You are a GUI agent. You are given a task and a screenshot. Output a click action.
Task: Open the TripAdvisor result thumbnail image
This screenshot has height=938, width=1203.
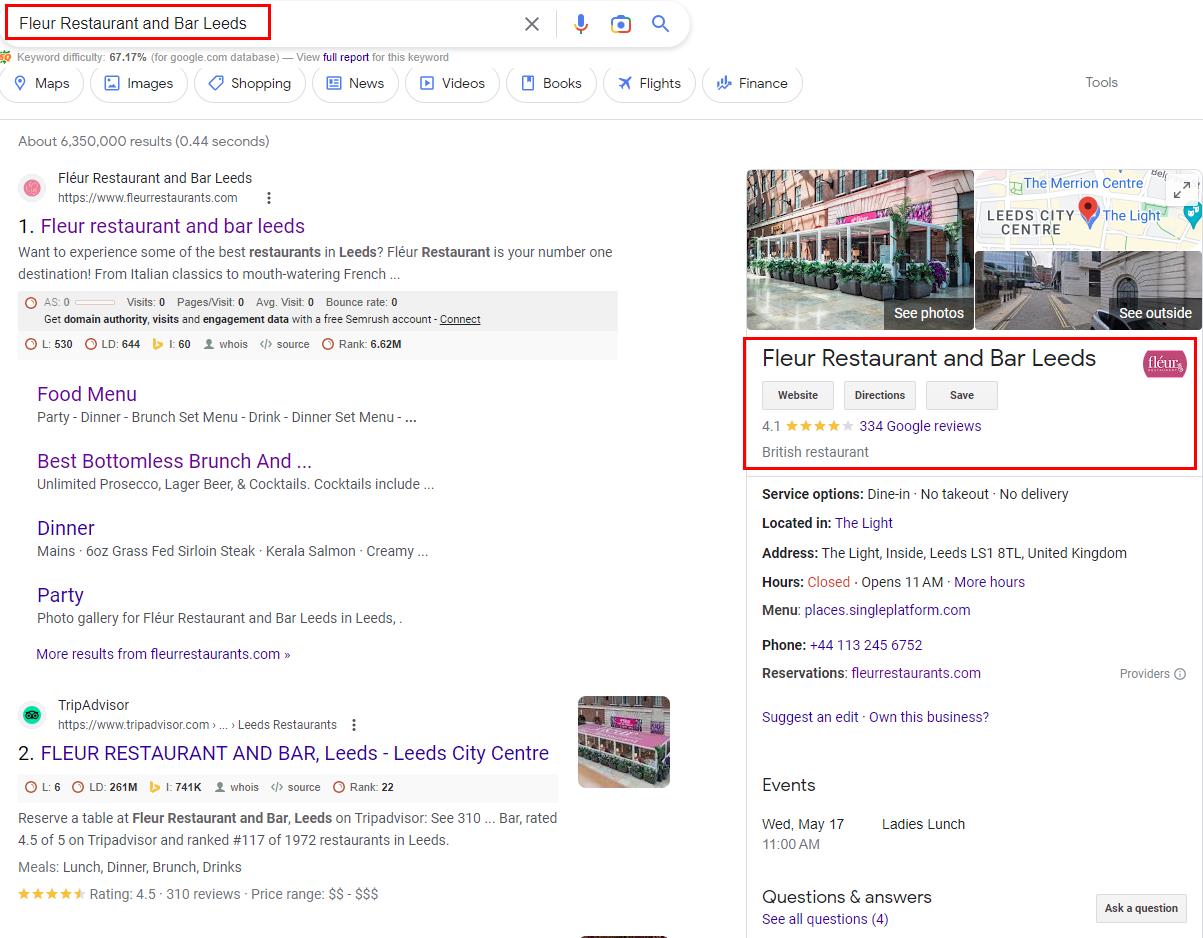[624, 742]
